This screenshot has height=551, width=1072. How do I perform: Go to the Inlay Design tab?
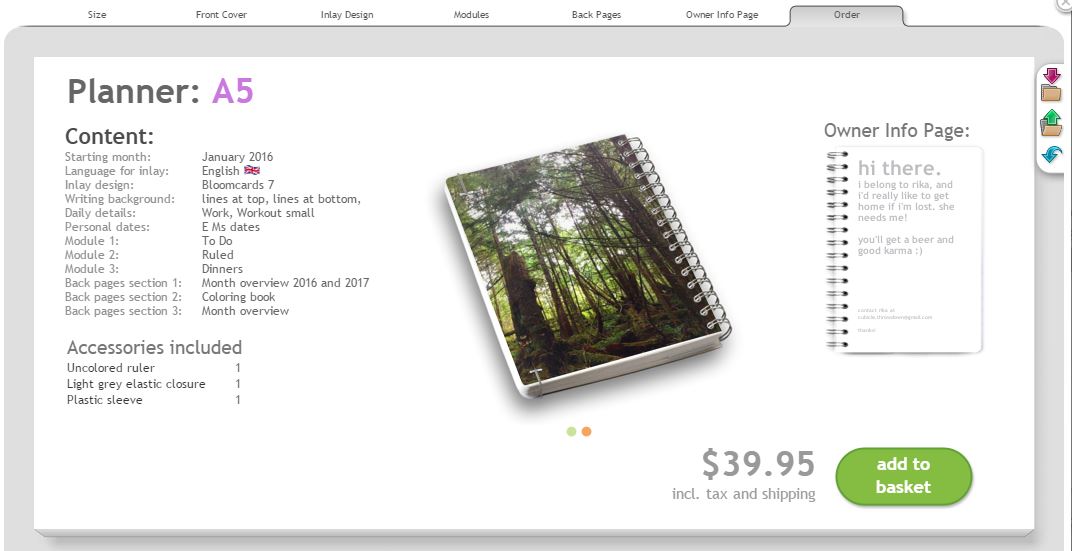point(347,14)
